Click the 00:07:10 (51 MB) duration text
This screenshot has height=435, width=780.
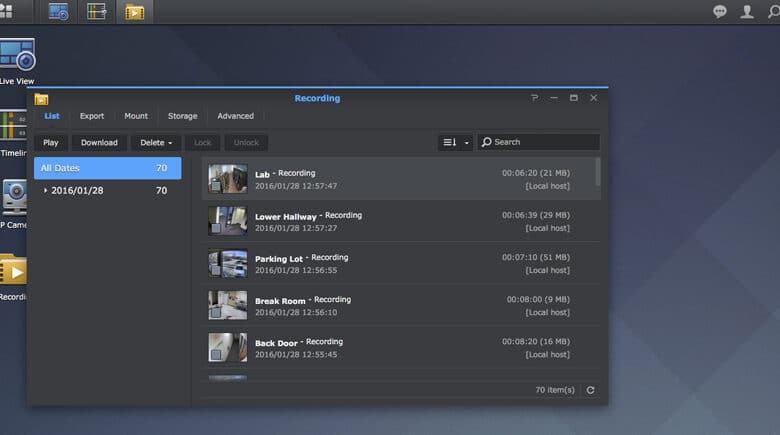[536, 257]
